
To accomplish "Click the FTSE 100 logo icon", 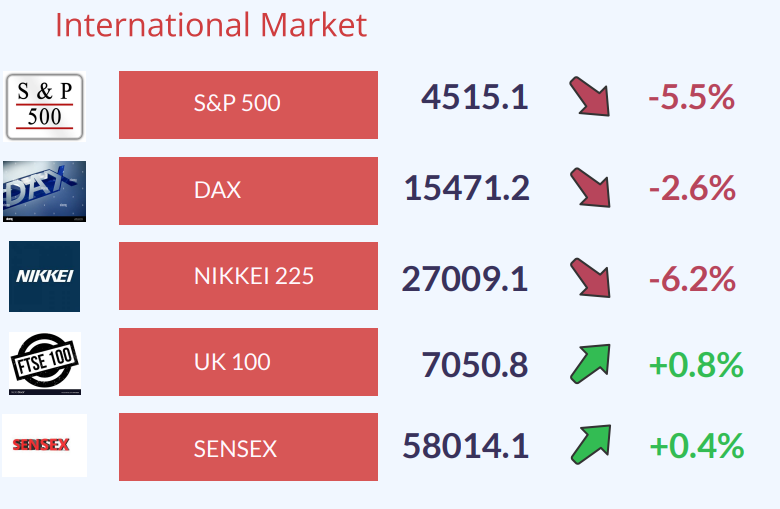I will click(x=44, y=360).
